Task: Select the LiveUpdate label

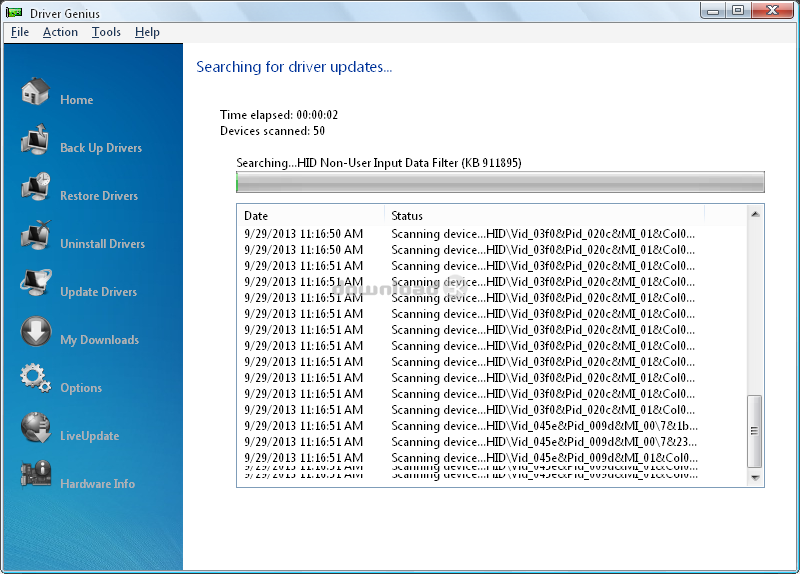Action: (90, 436)
